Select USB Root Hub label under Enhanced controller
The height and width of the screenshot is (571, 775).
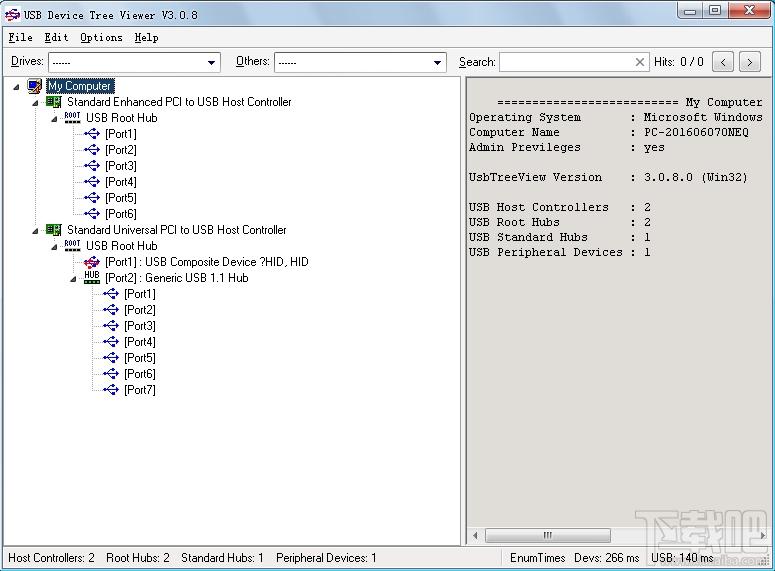[122, 118]
